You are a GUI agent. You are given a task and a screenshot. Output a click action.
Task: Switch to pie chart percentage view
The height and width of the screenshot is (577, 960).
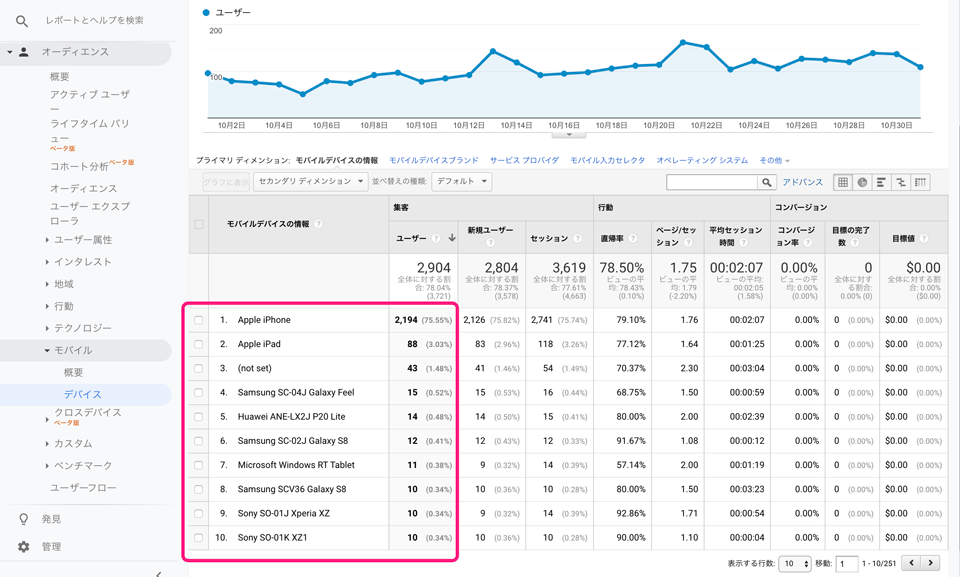click(862, 182)
